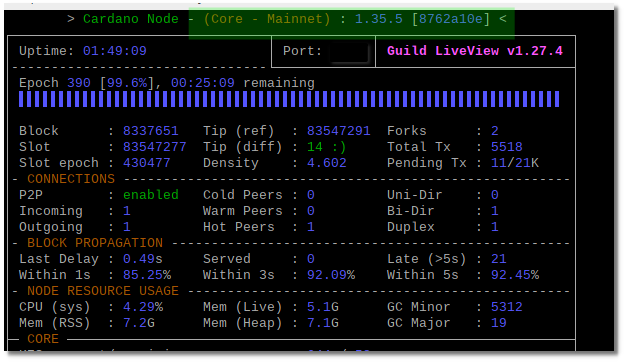This screenshot has height=362, width=624.
Task: Select the Served value 0
Action: tap(311, 259)
